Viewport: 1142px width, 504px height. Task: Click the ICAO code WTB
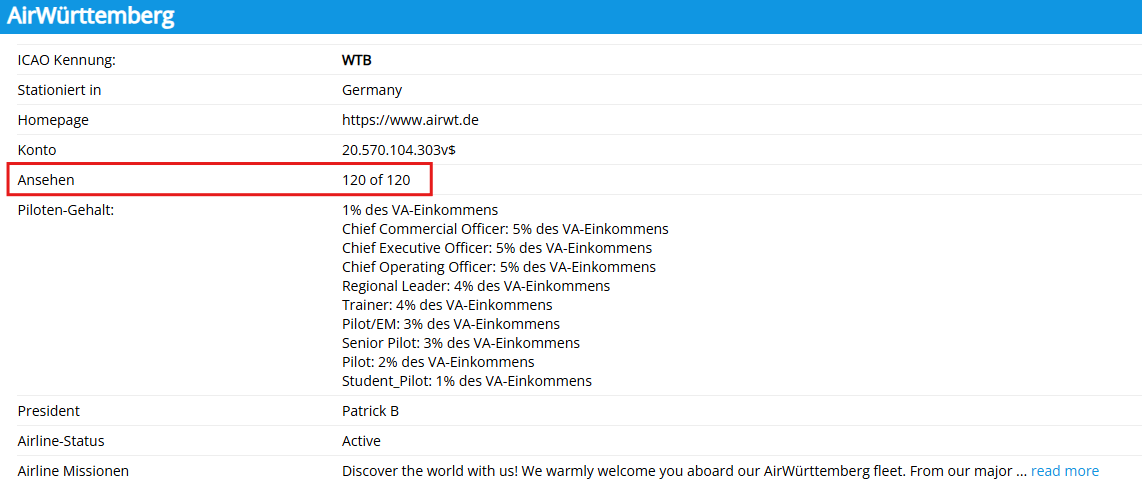pos(357,60)
